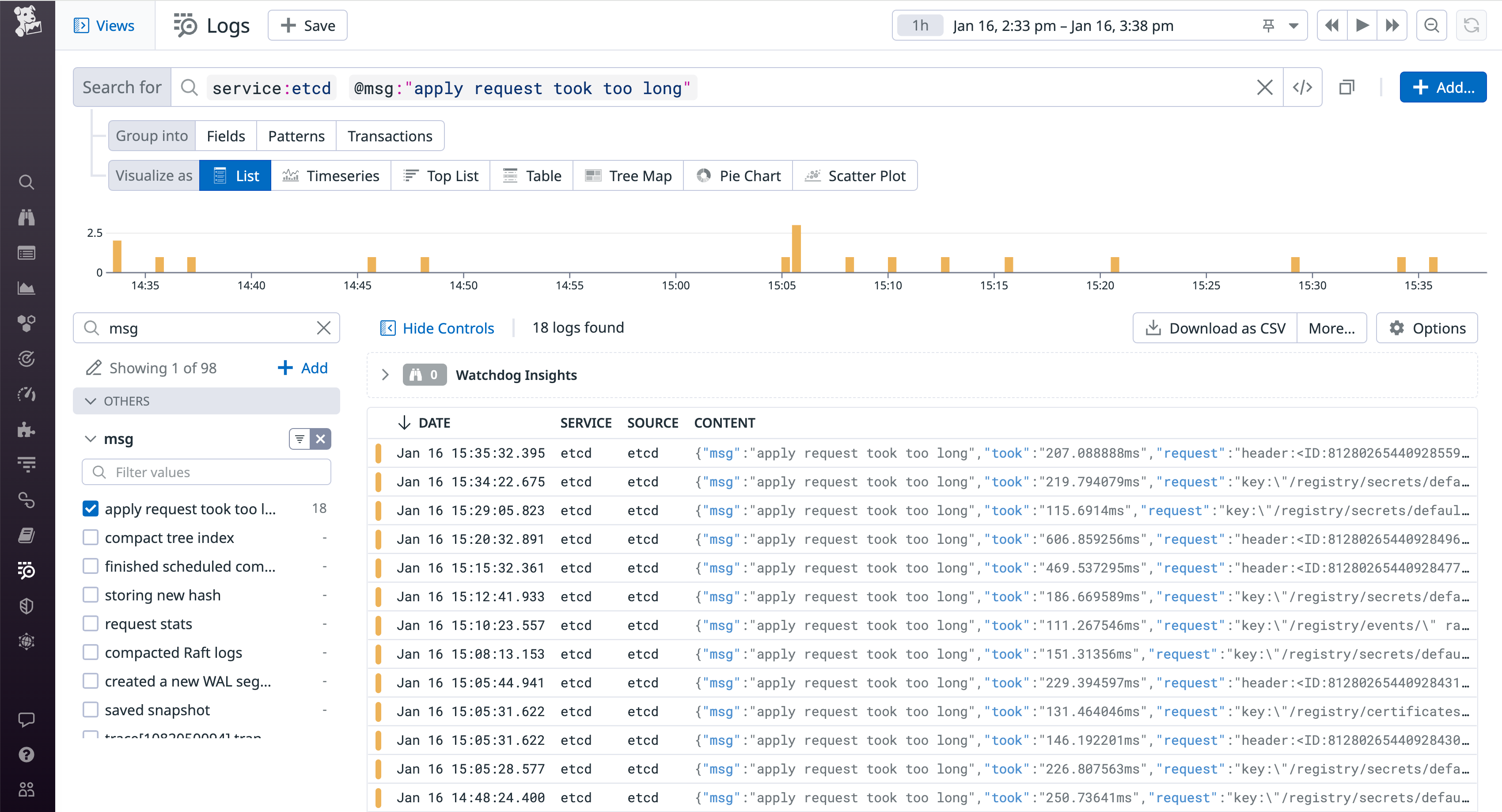
Task: Open the chat feedback bubble icon in the sidebar
Action: coord(27,719)
